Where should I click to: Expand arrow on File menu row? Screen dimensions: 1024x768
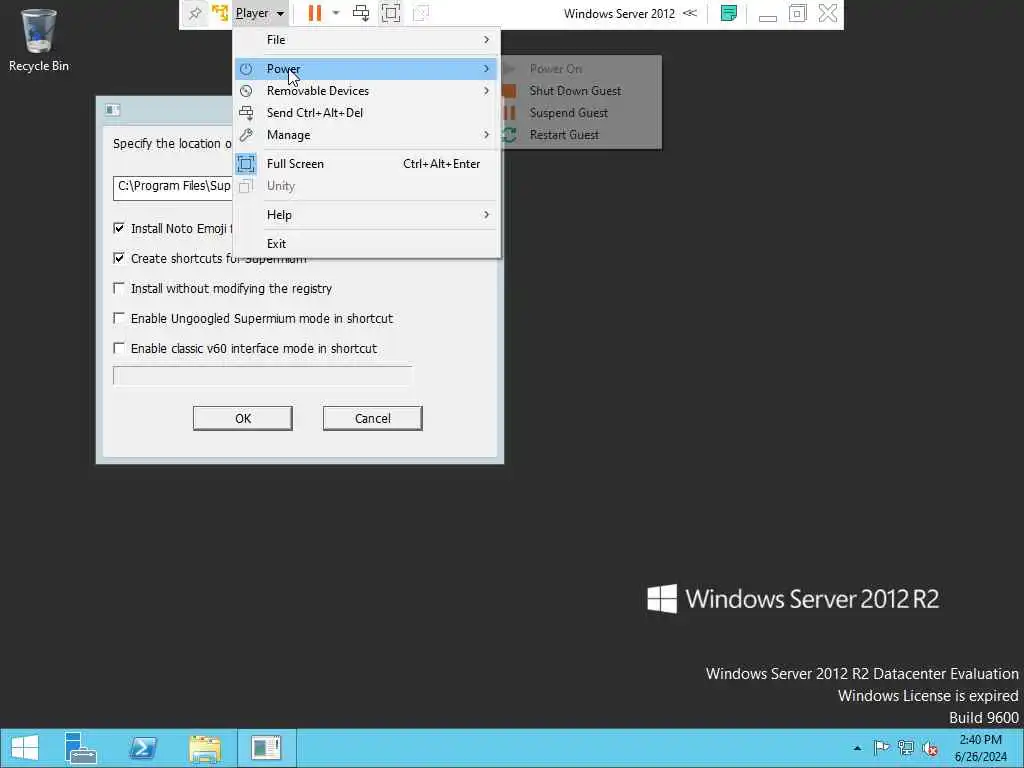click(487, 40)
